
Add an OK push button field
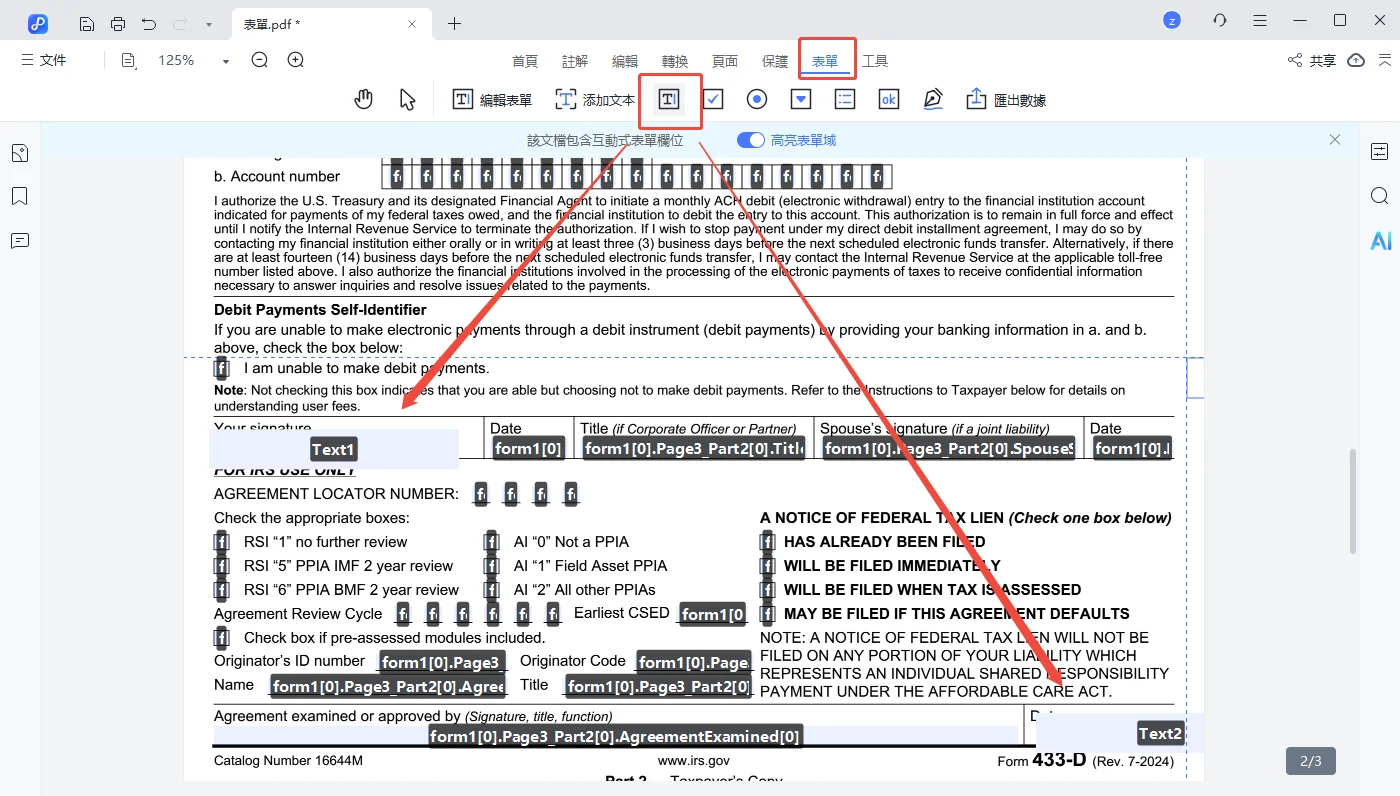coord(888,99)
